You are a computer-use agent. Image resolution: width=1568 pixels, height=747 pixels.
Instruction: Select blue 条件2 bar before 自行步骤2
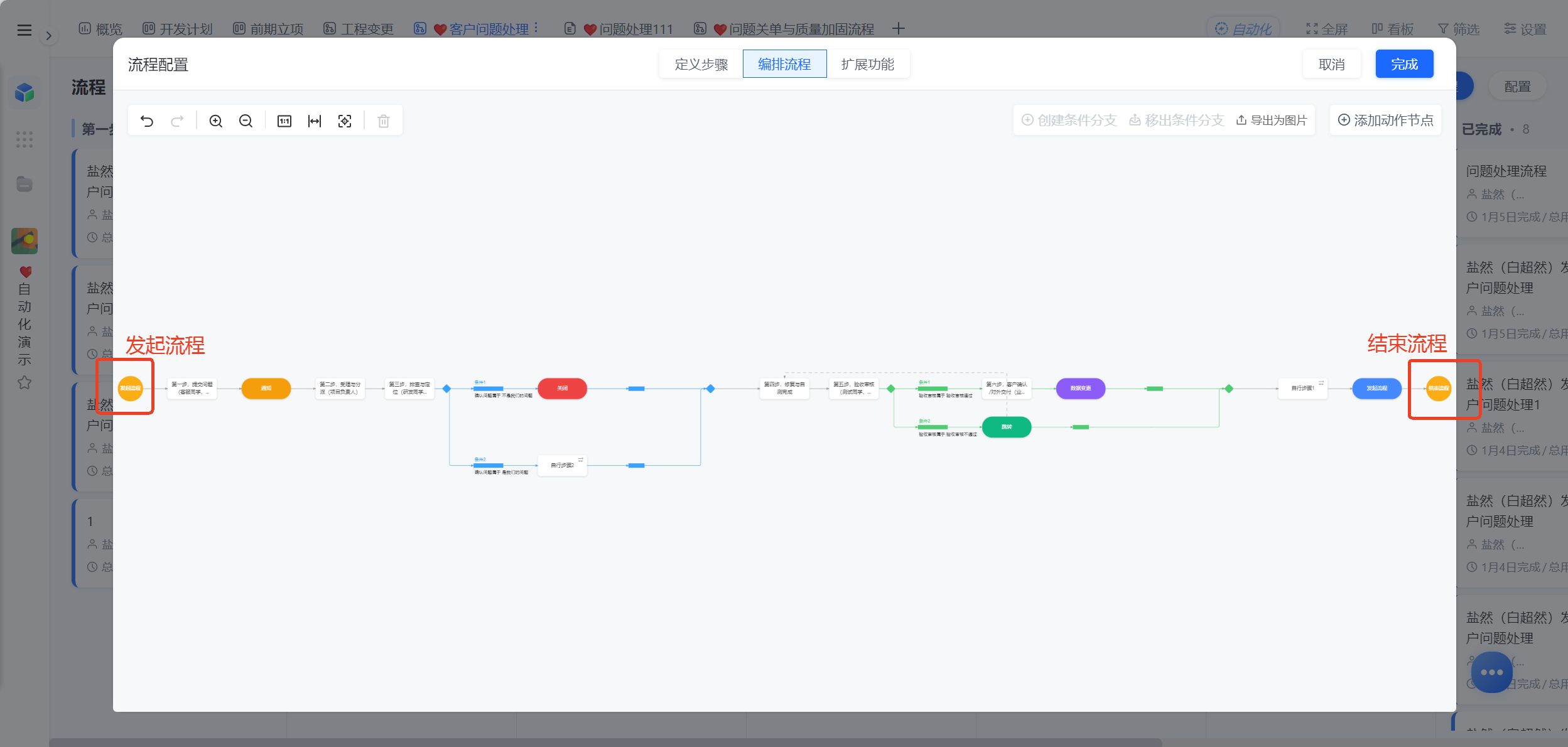click(x=489, y=465)
